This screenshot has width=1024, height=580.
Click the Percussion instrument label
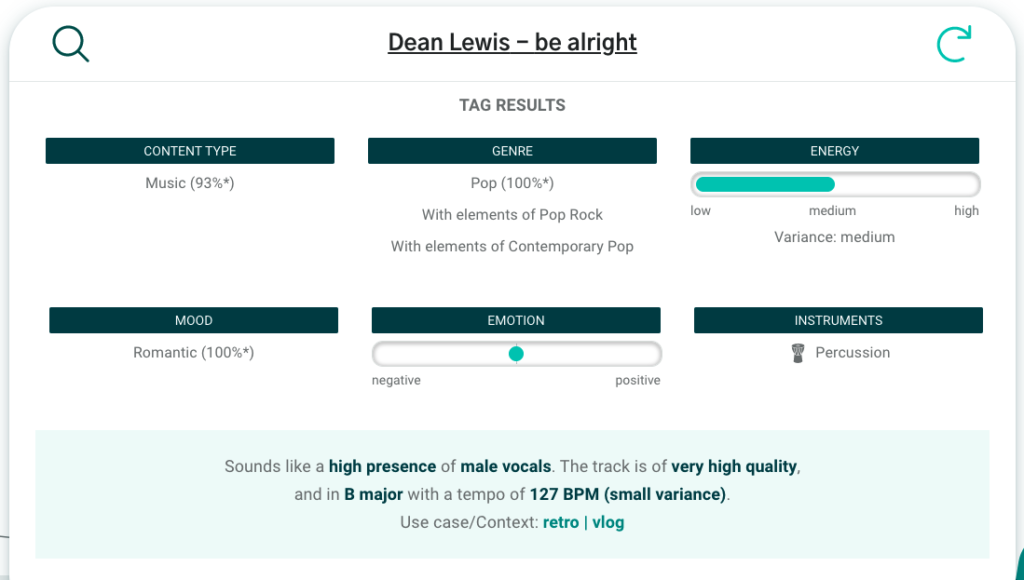852,353
